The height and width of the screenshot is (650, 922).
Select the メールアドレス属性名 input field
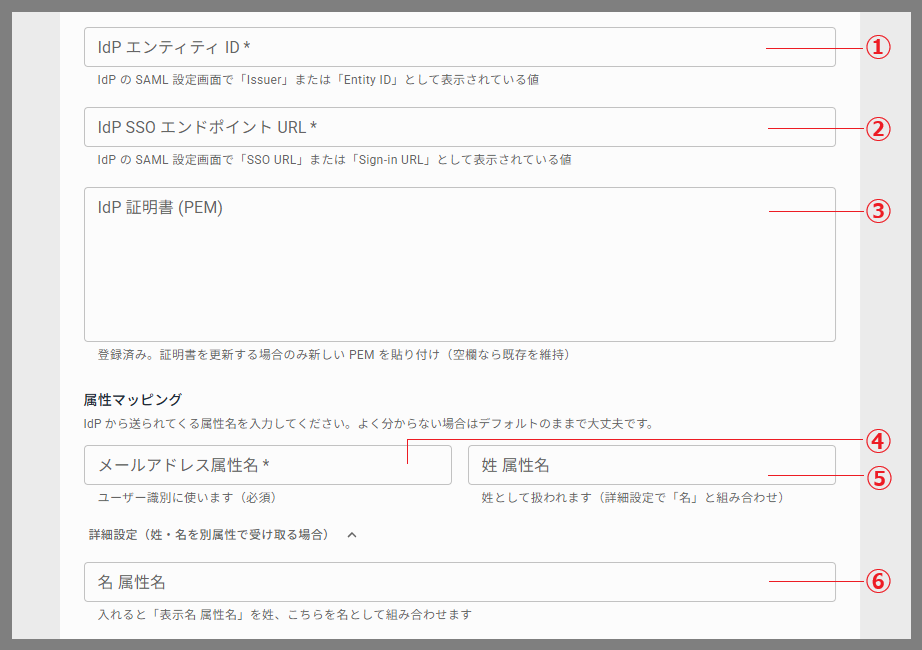tap(268, 465)
